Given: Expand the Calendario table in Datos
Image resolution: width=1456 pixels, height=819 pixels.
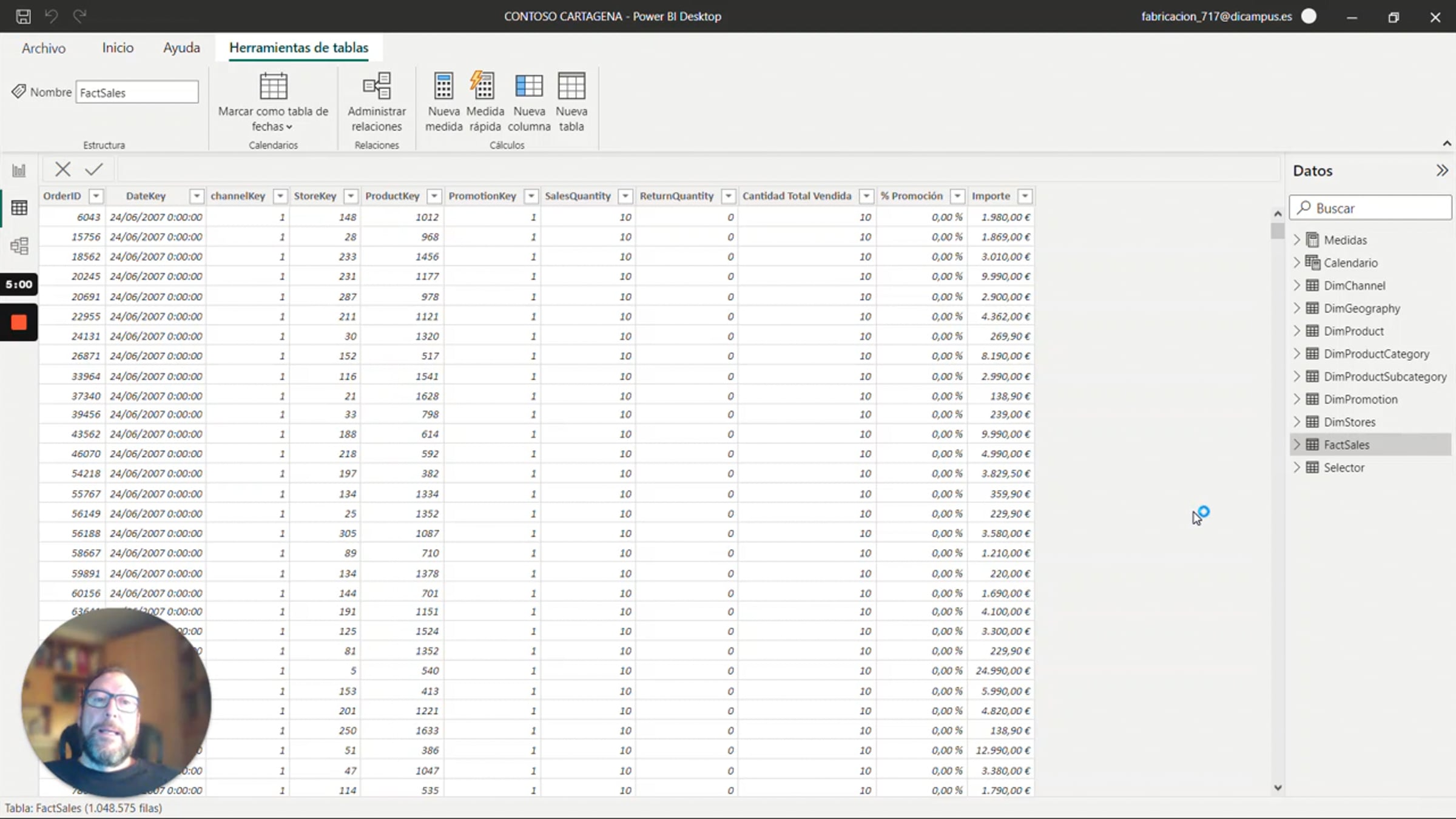Looking at the screenshot, I should pyautogui.click(x=1297, y=263).
